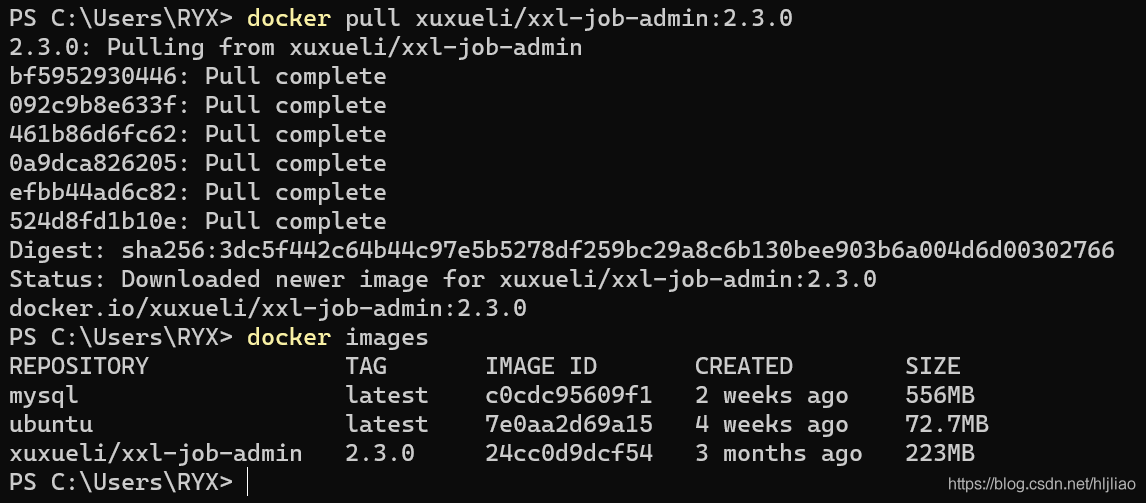Viewport: 1146px width, 503px height.
Task: Click layer ID bf5952930446
Action: point(92,77)
